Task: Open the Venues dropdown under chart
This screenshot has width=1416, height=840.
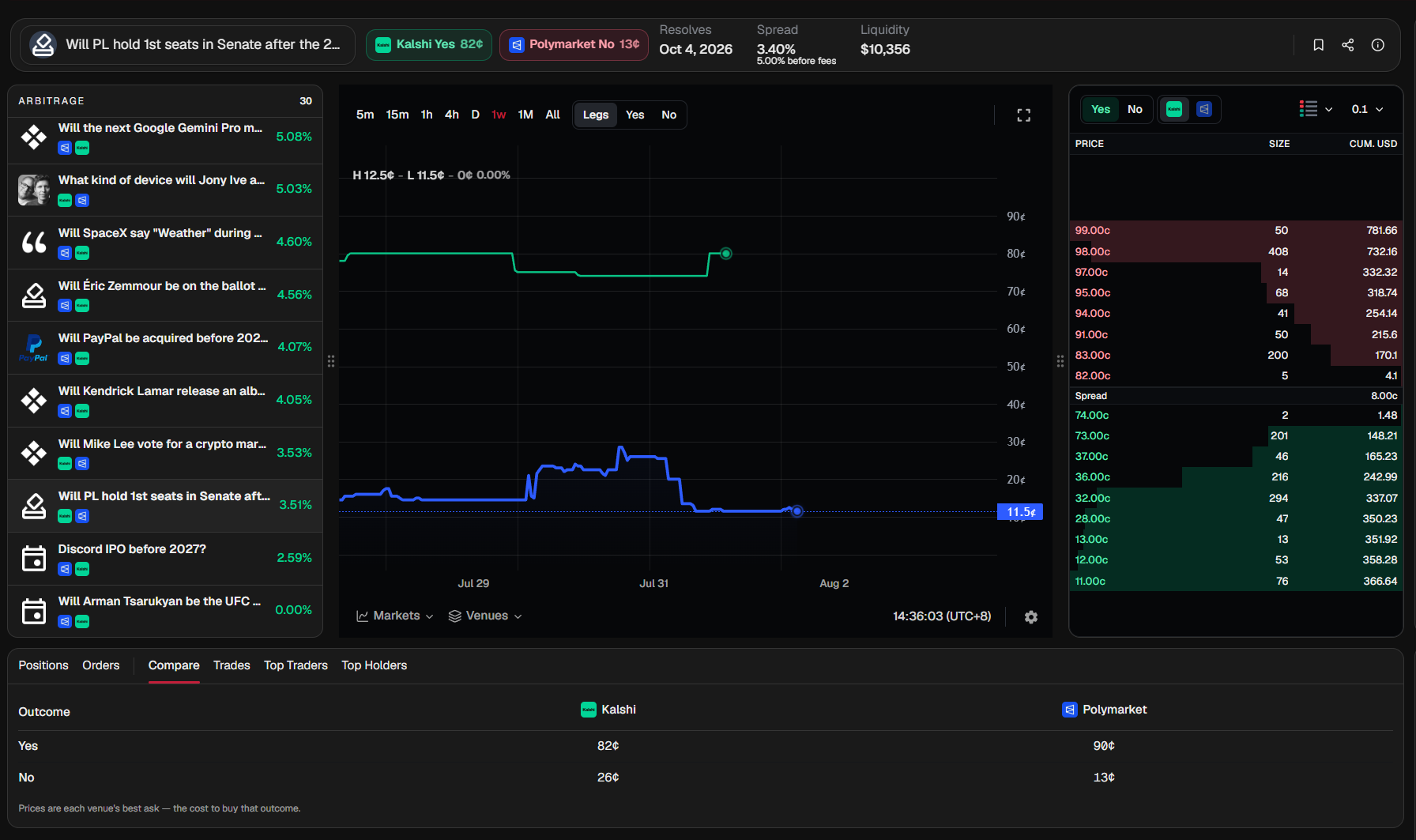Action: pyautogui.click(x=485, y=616)
